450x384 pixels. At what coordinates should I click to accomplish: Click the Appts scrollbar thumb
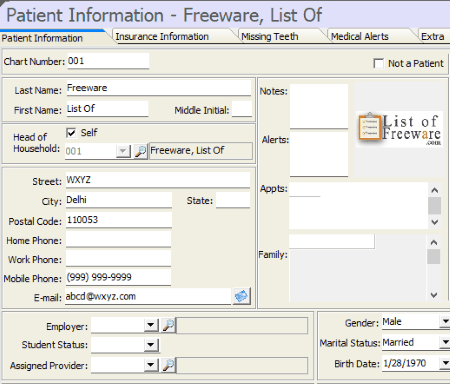click(434, 206)
